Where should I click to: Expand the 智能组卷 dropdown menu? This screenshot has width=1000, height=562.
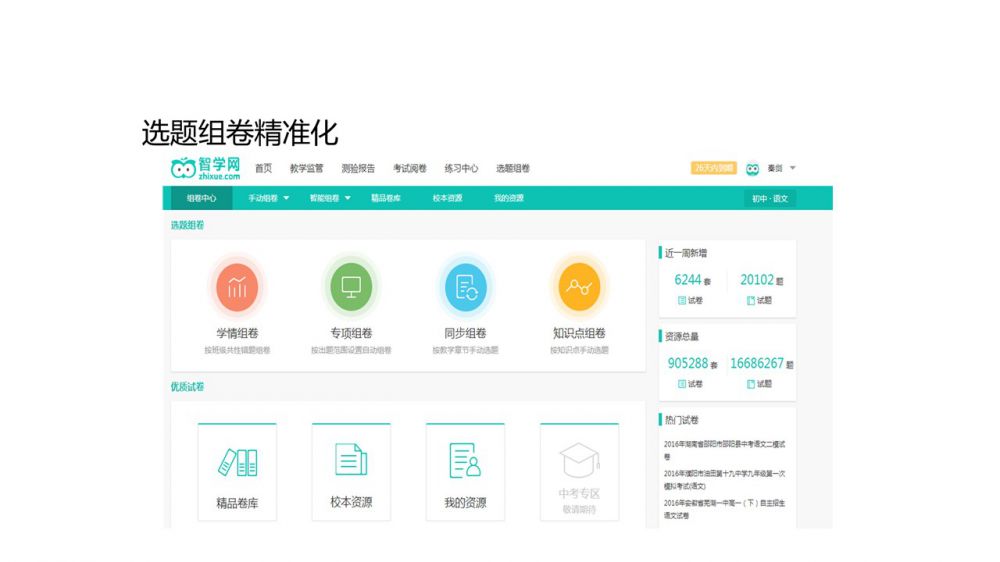click(329, 198)
